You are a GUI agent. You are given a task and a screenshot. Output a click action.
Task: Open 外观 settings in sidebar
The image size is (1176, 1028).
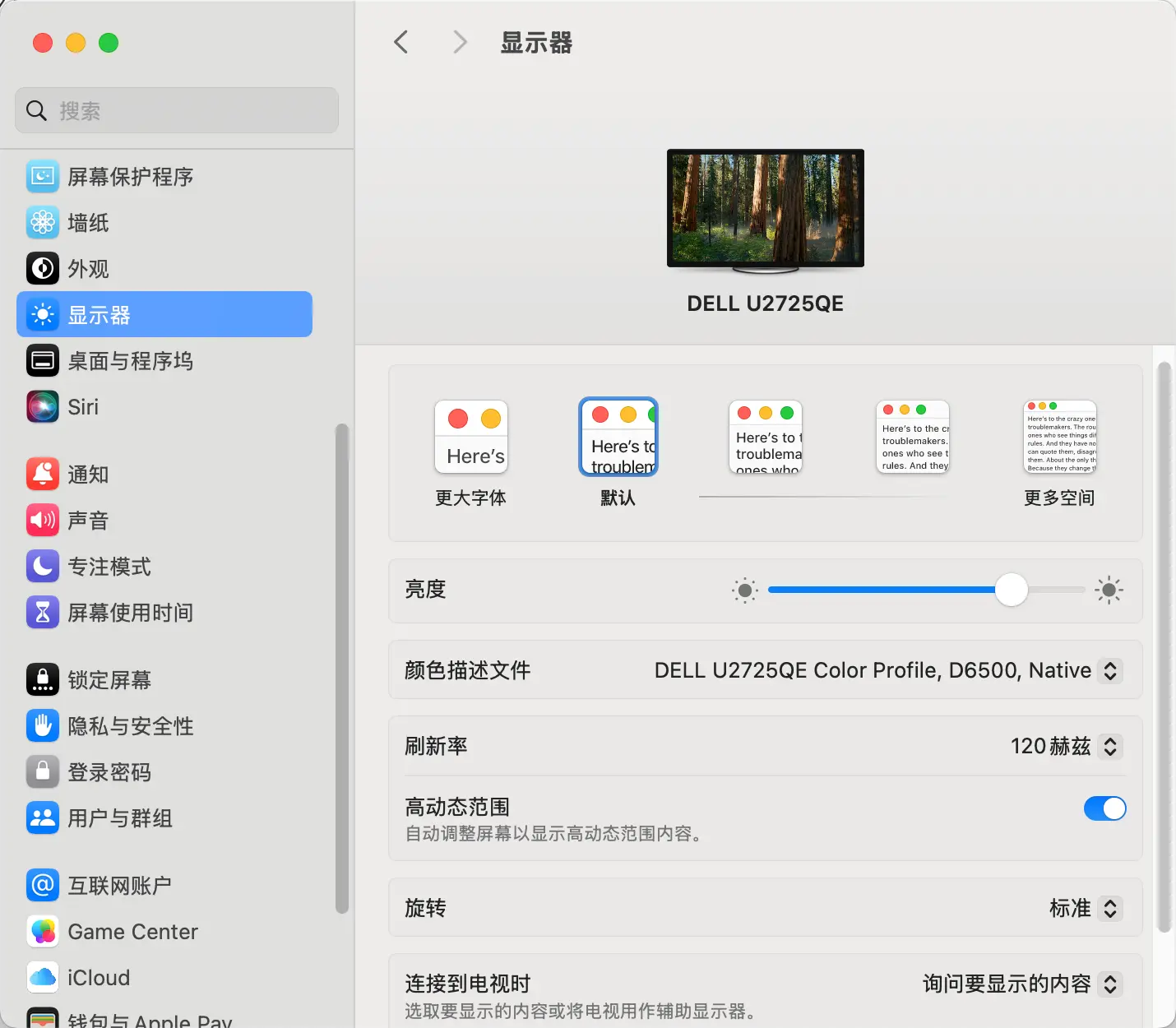[164, 268]
